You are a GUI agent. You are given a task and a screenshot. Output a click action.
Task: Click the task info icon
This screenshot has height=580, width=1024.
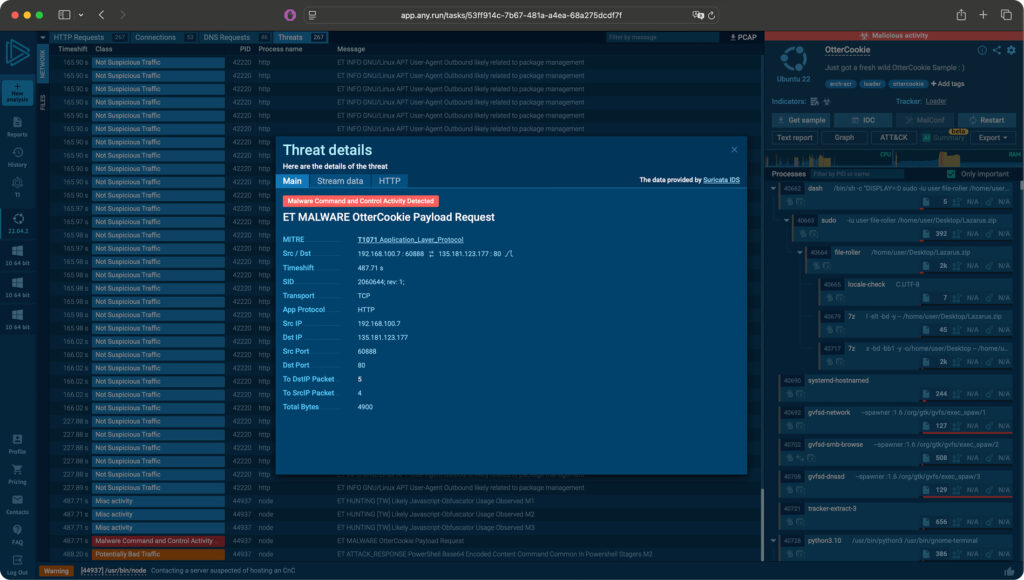982,50
